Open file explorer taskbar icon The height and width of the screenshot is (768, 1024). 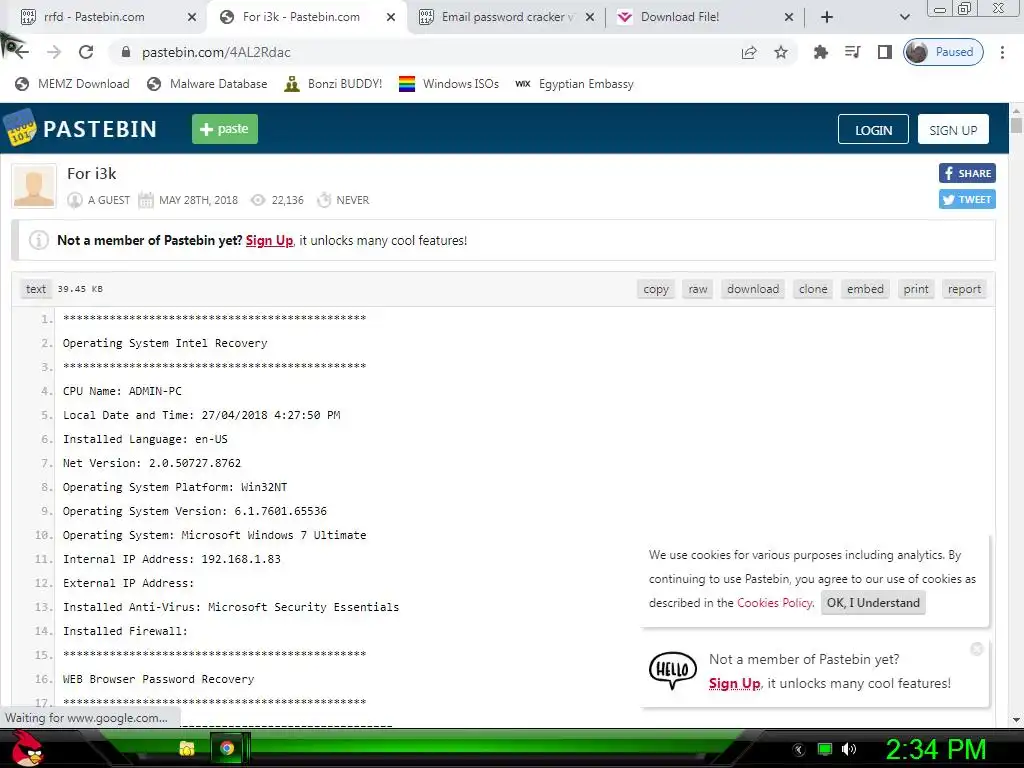click(187, 748)
